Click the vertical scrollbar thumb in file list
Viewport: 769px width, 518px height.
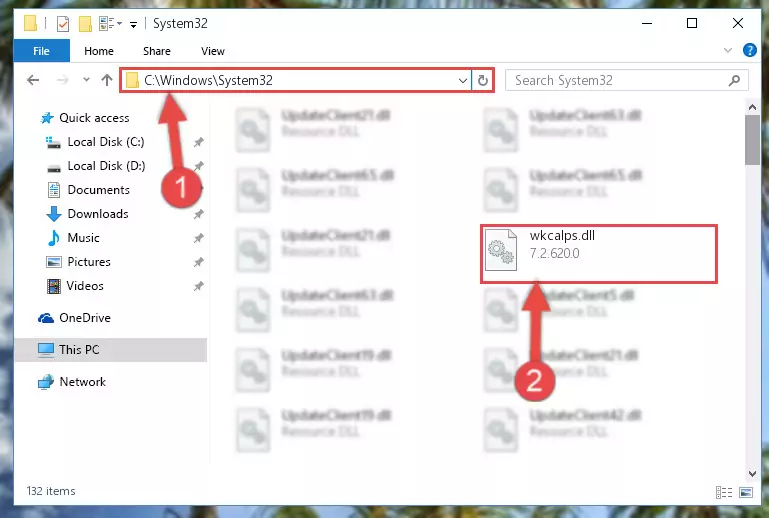pyautogui.click(x=752, y=140)
